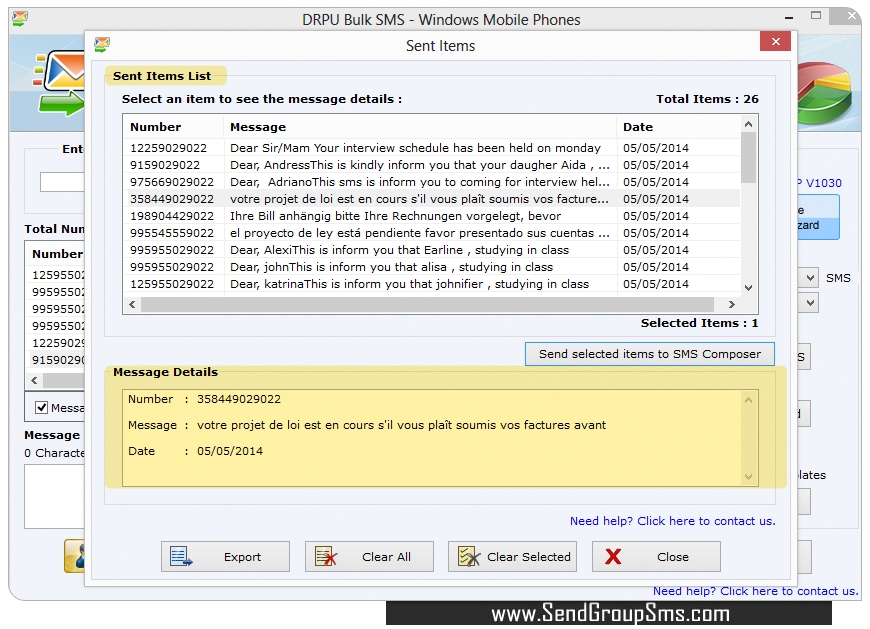
Task: Click the number 358449029022 in Message Details
Action: 239,399
